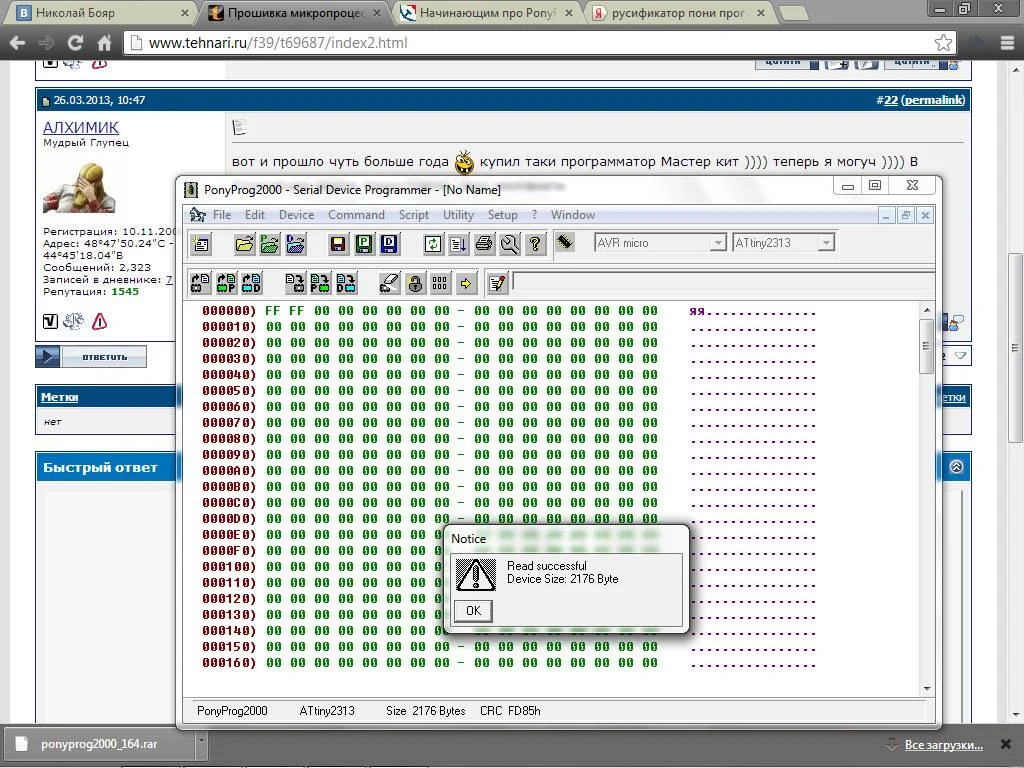Click OK in the Notice dialog

coord(473,611)
